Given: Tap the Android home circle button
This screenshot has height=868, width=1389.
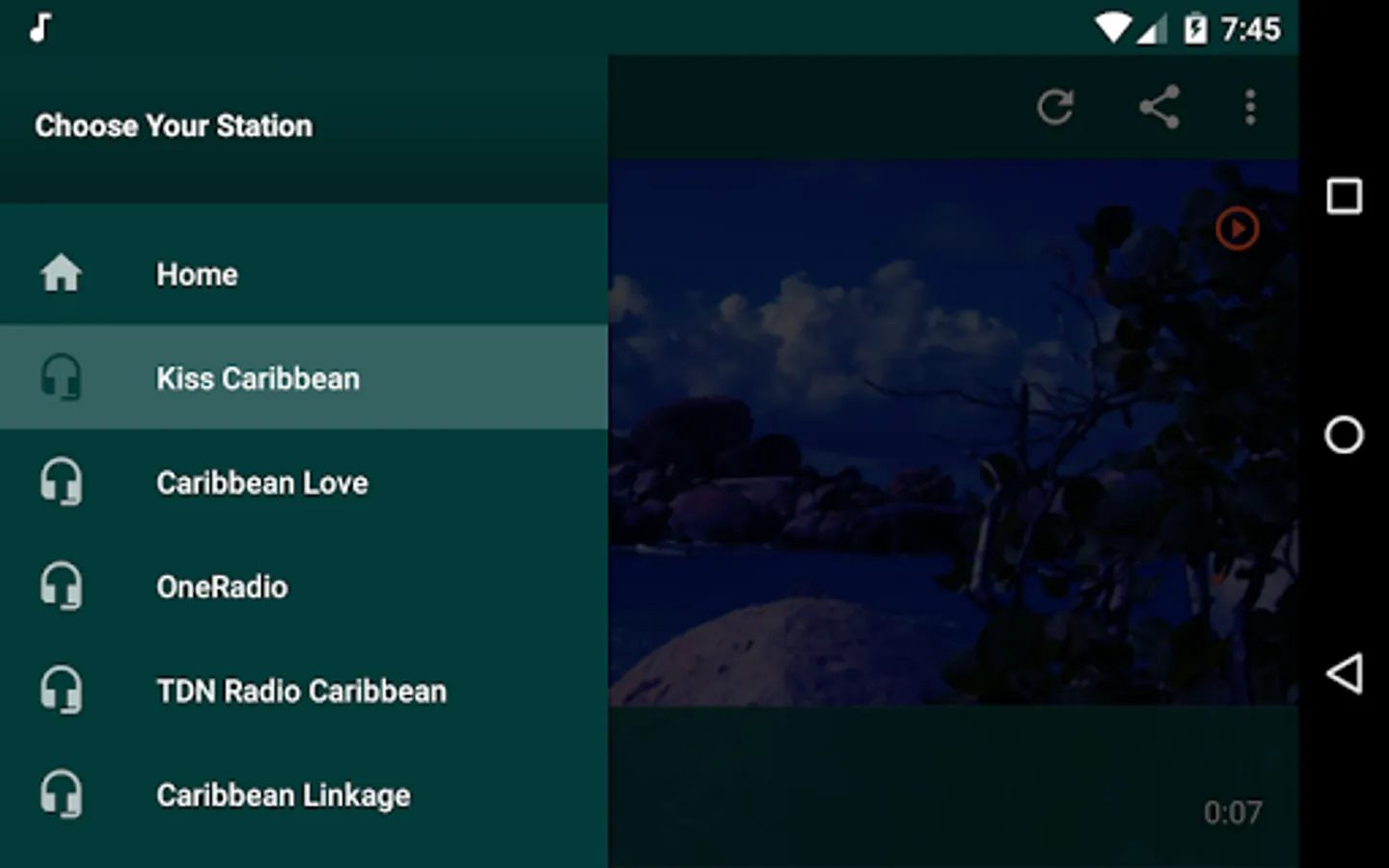Looking at the screenshot, I should pyautogui.click(x=1344, y=435).
